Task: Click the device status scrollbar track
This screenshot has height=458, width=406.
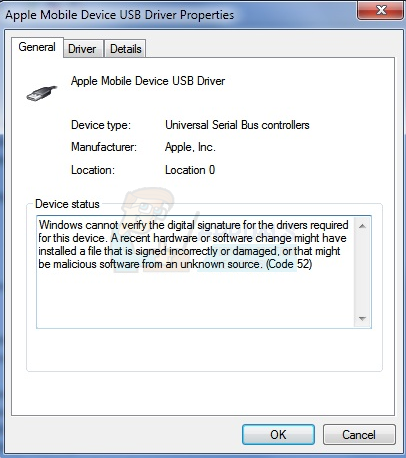Action: 362,273
